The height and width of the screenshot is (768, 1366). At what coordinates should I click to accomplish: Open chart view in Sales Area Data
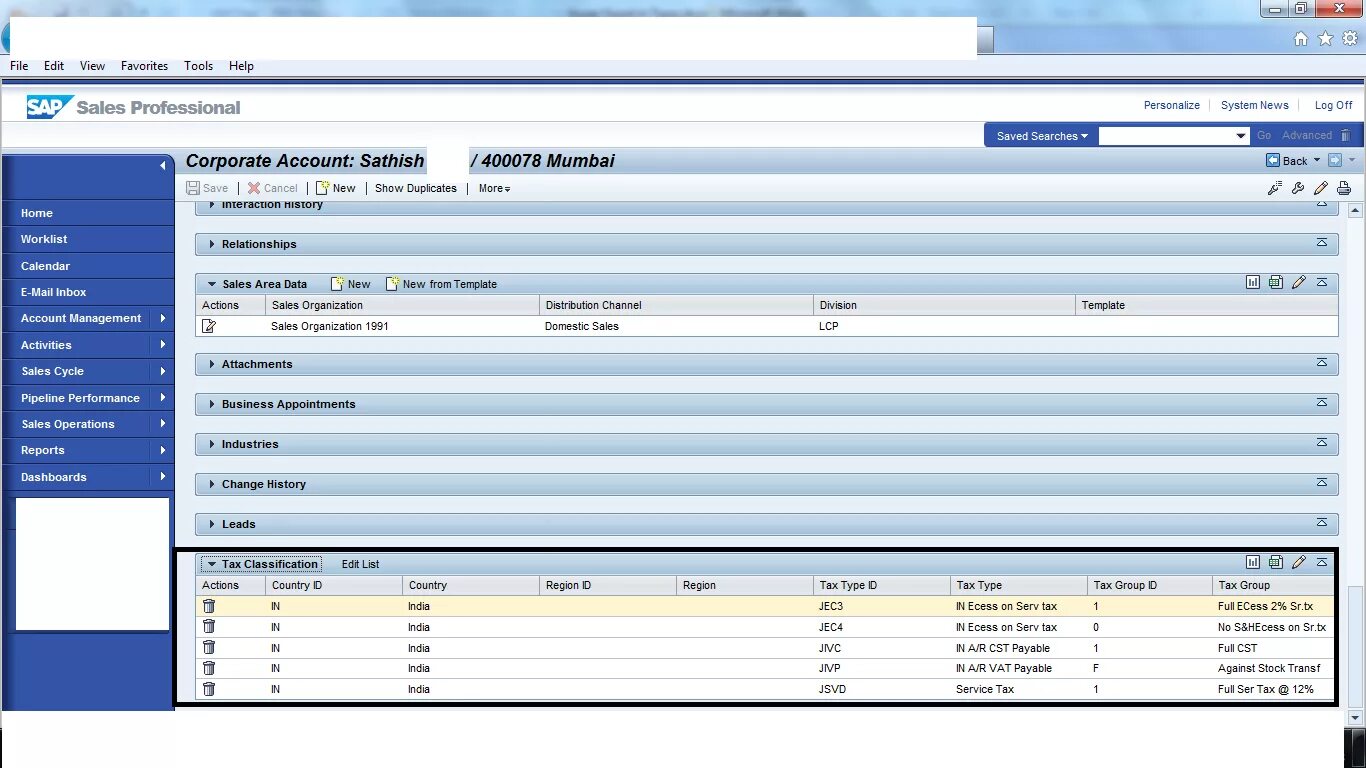(x=1253, y=283)
